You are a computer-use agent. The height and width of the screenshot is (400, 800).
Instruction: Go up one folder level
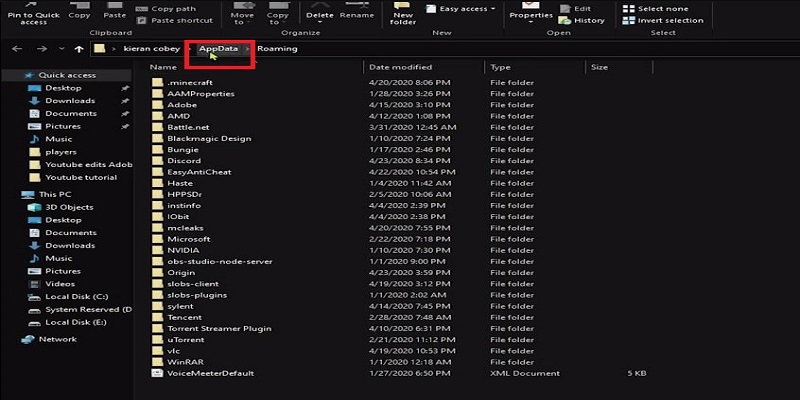point(79,49)
